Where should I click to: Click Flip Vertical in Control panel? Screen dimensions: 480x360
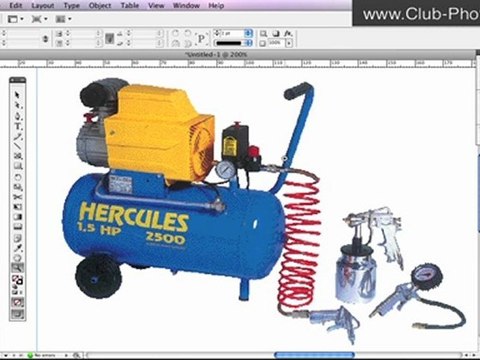[x=188, y=43]
